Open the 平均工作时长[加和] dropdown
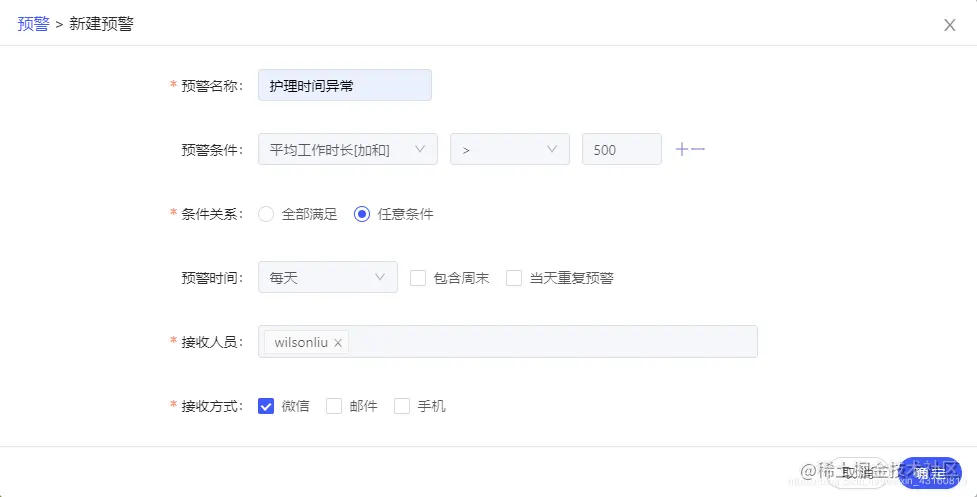Image resolution: width=977 pixels, height=497 pixels. tap(348, 149)
